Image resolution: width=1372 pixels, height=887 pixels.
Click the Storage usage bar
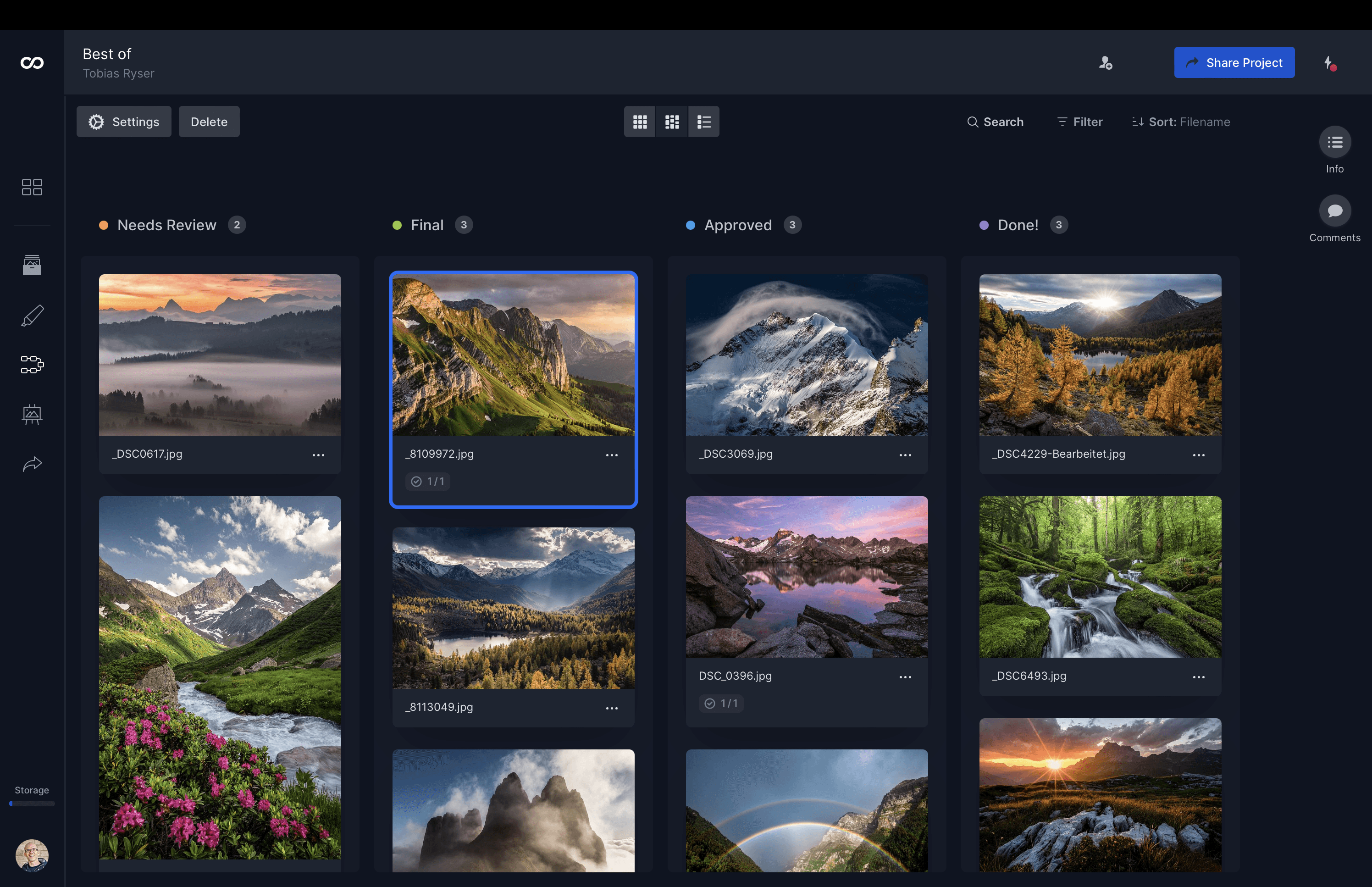(32, 804)
